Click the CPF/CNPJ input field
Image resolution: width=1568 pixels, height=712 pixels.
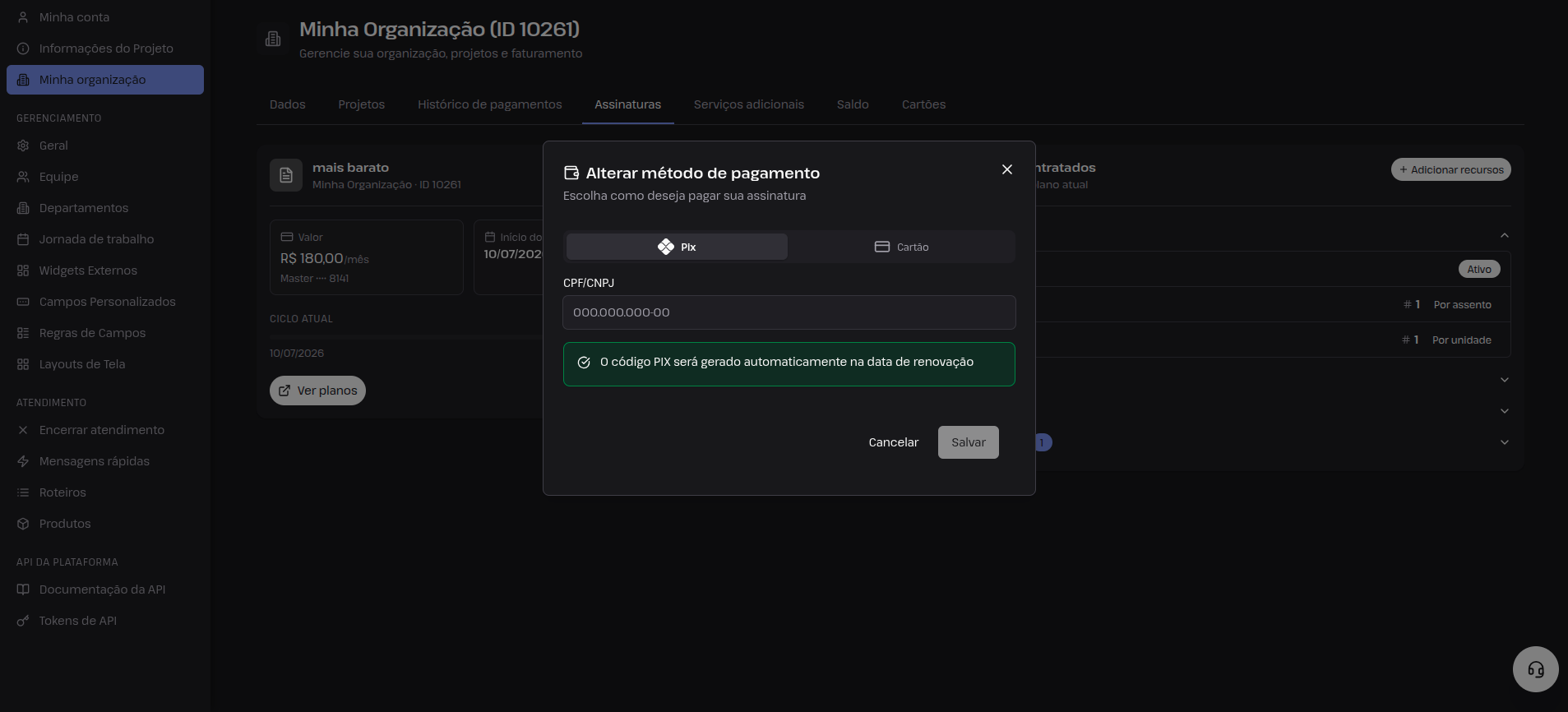[789, 312]
